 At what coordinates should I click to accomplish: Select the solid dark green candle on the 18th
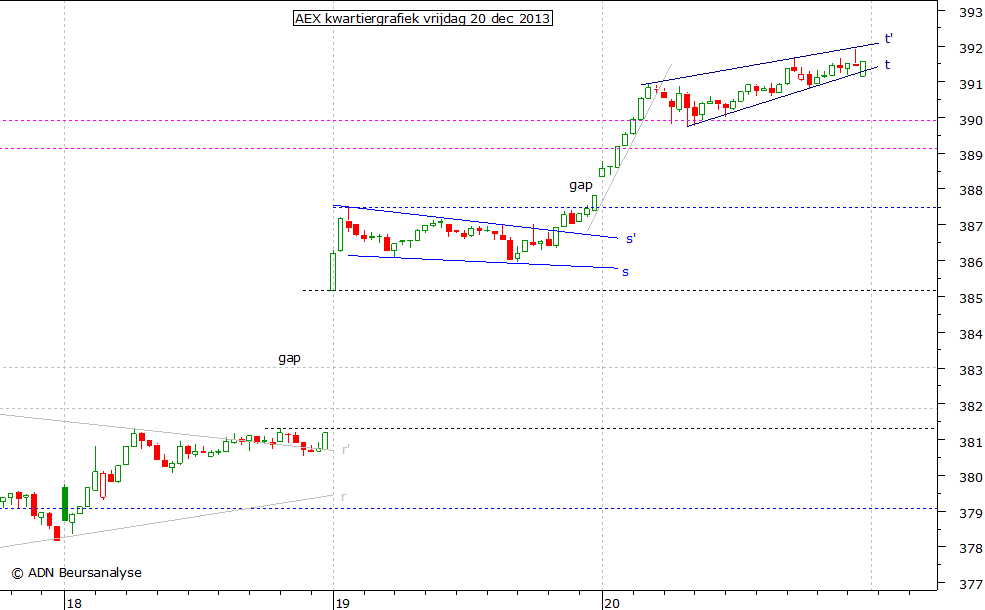click(65, 503)
